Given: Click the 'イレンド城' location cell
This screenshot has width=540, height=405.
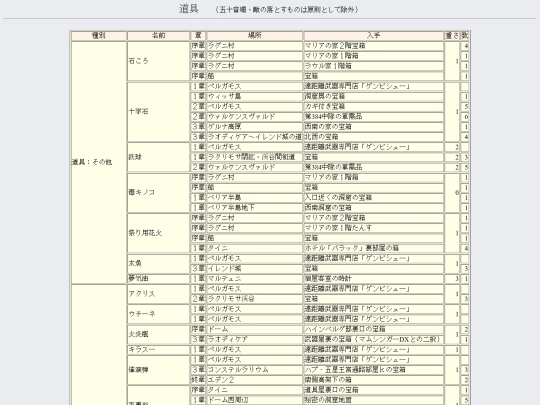Looking at the screenshot, I should pos(255,269).
